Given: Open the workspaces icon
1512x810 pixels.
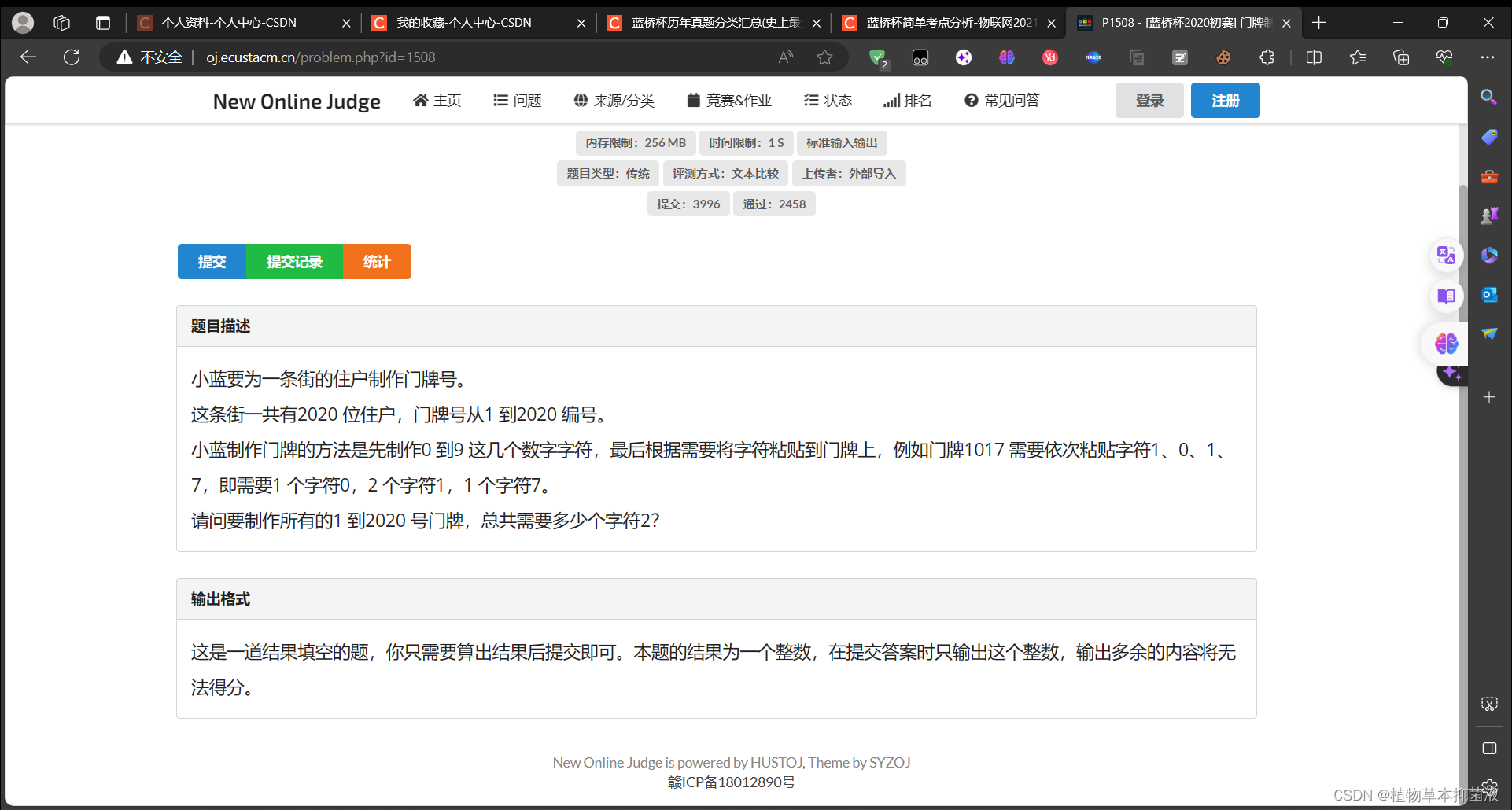Looking at the screenshot, I should coord(62,23).
